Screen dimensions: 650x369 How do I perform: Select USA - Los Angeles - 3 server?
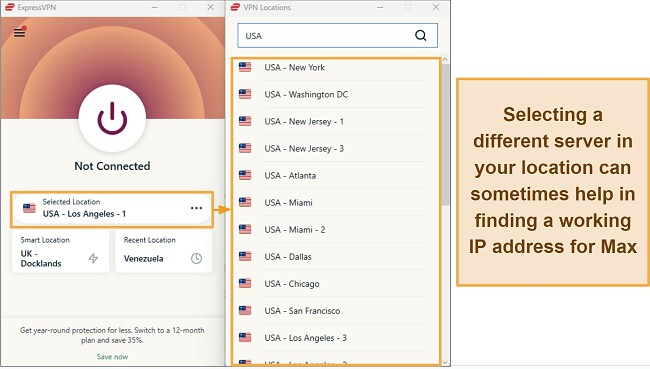click(335, 337)
